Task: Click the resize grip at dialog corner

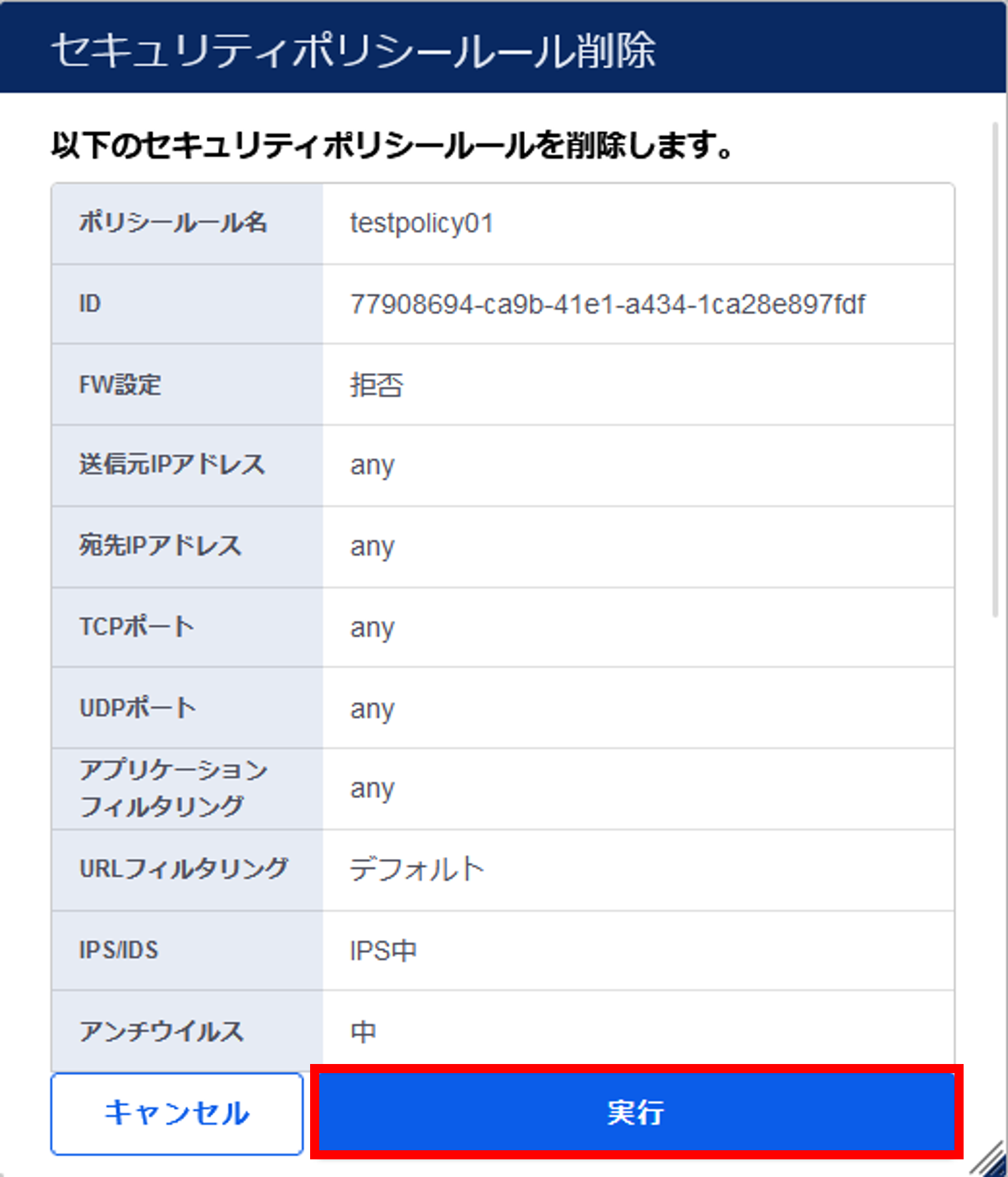Action: (x=988, y=1158)
